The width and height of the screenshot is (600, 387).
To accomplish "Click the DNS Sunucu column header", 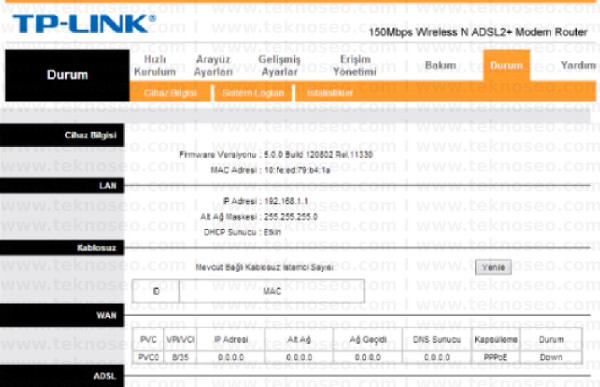I will point(437,340).
